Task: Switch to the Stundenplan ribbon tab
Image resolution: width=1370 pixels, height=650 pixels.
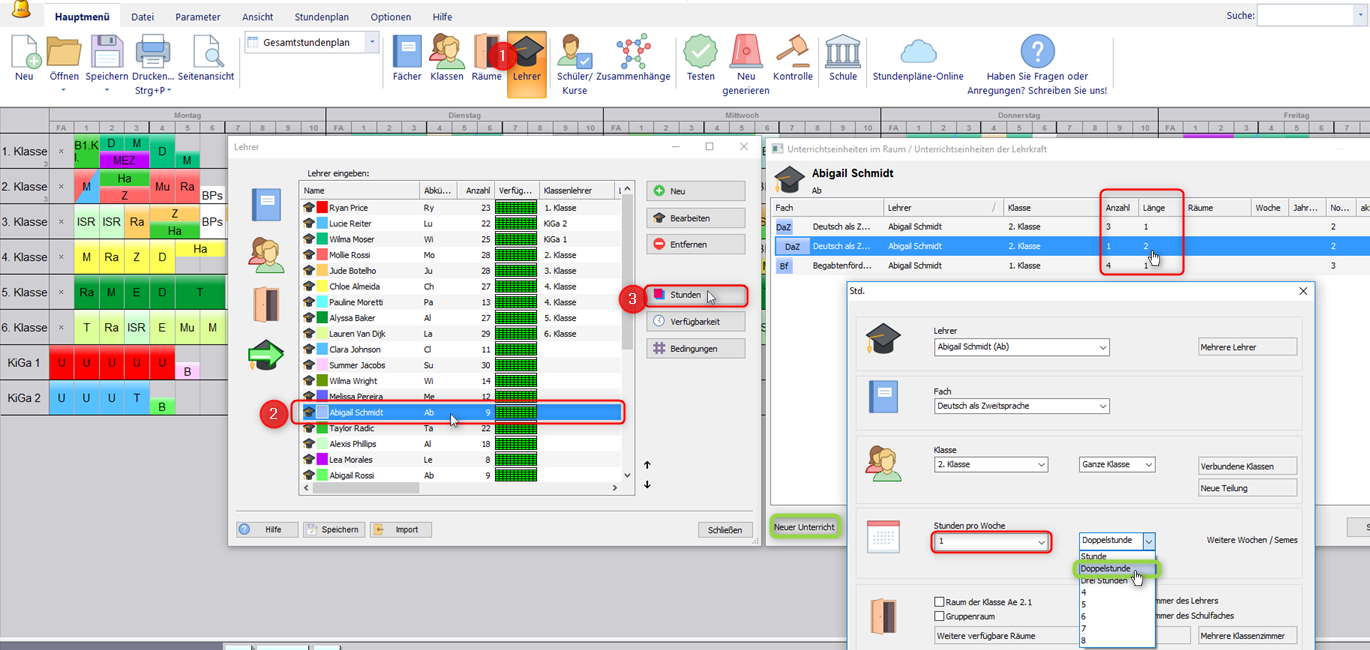Action: point(322,17)
